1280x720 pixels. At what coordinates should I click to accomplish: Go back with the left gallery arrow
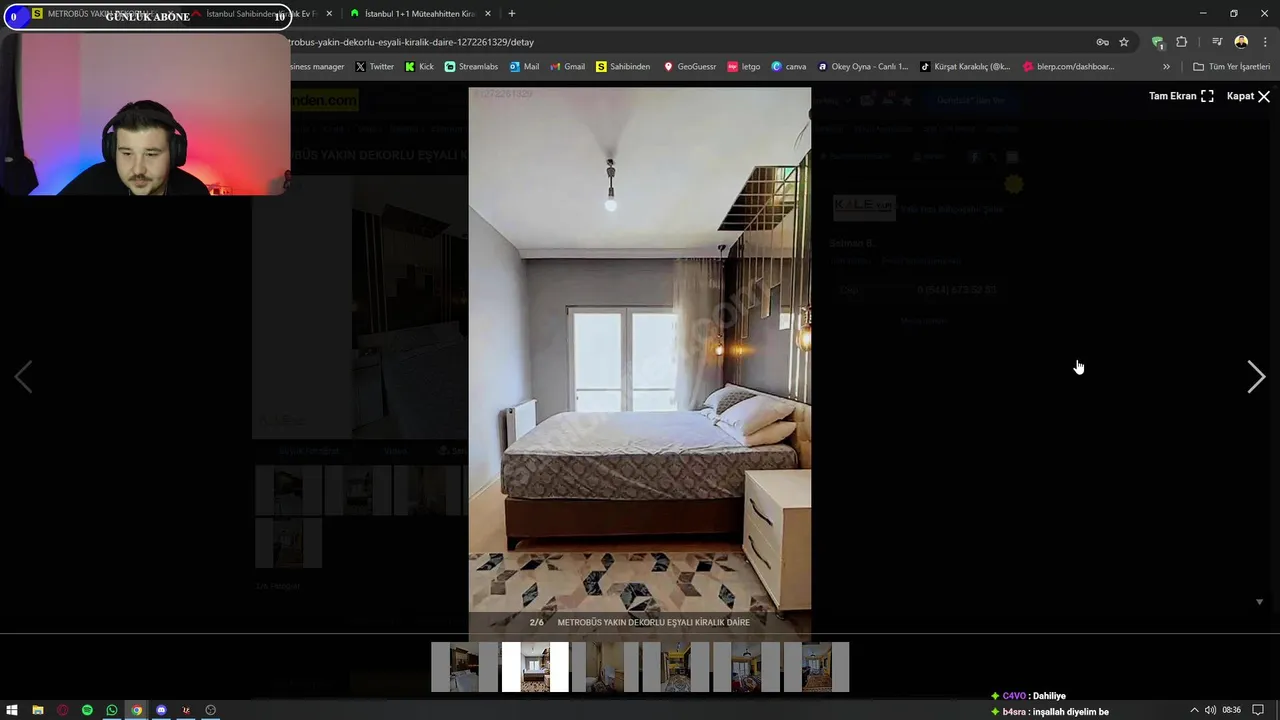coord(23,376)
